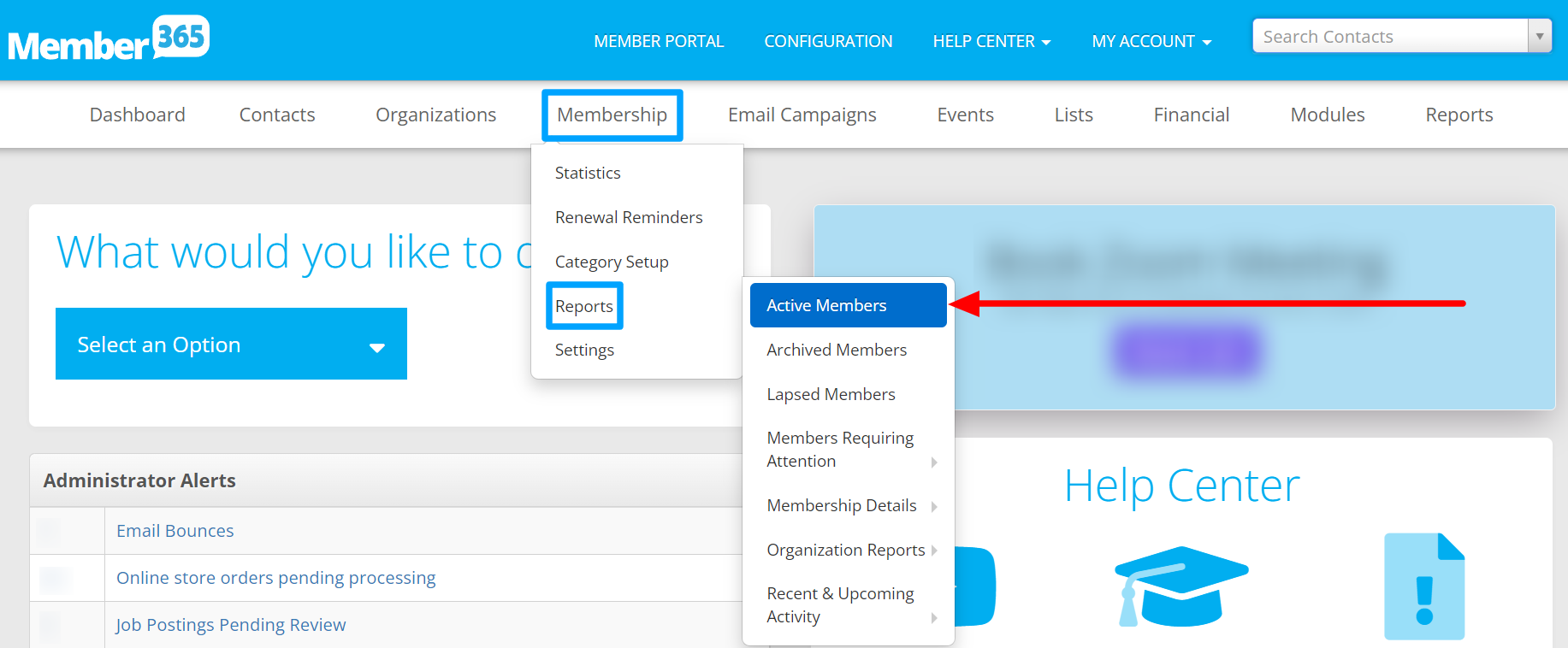Expand the HELP CENTER dropdown
Screen dimensions: 1568x648
click(991, 41)
